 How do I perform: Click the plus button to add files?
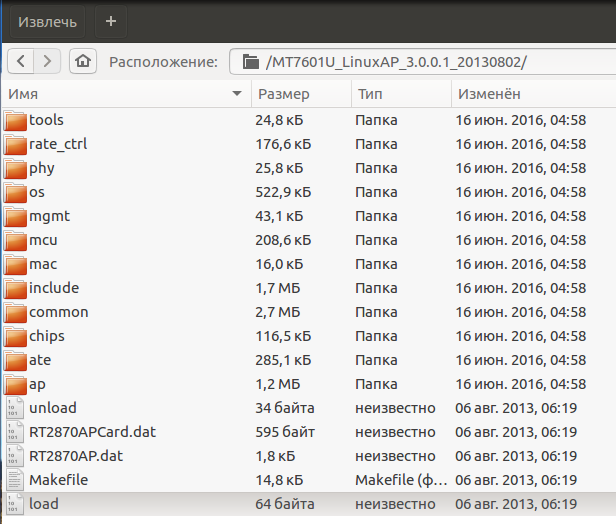coord(111,21)
